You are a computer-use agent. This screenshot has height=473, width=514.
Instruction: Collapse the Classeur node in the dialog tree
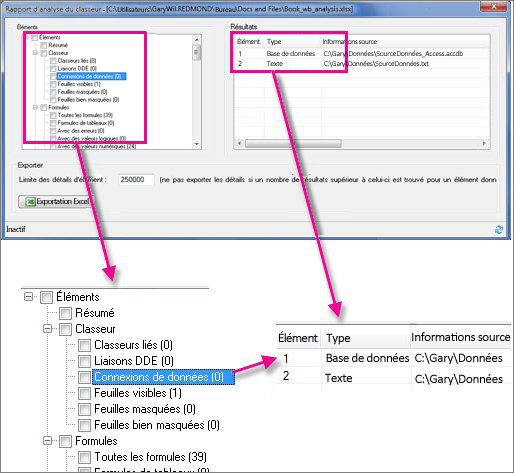tap(35, 53)
